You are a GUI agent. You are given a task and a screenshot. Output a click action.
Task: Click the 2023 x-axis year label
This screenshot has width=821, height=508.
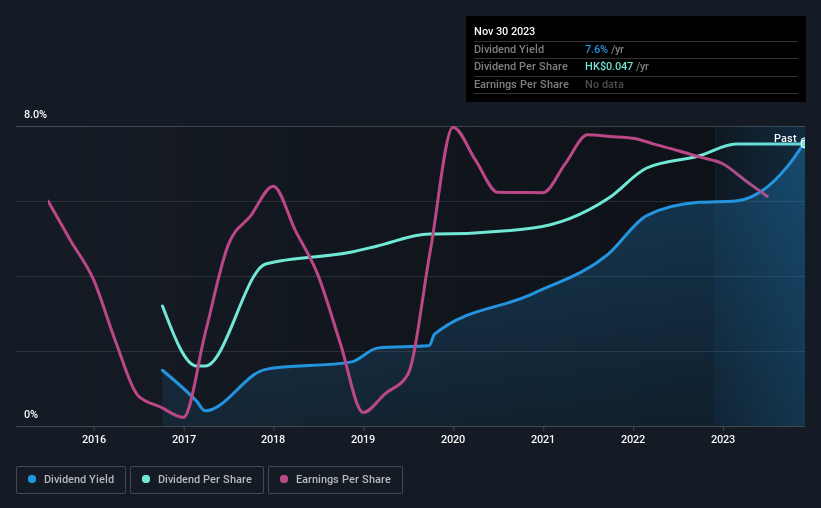[x=723, y=439]
